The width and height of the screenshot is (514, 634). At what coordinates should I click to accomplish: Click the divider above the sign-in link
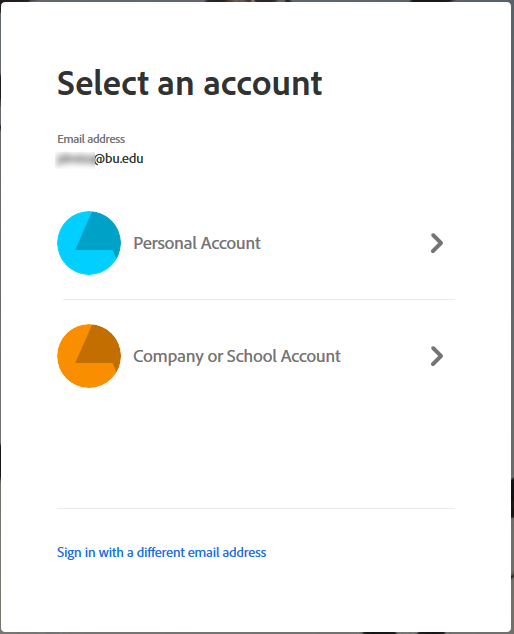pos(256,509)
